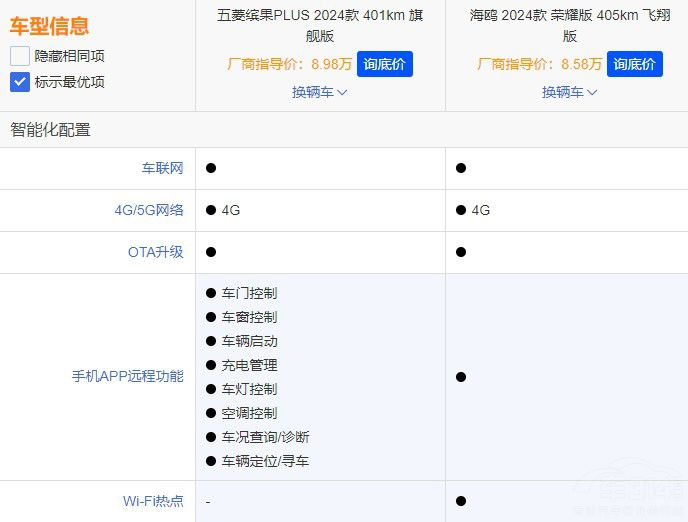The image size is (688, 522).
Task: Click the 车门控制 feature item
Action: [x=249, y=293]
